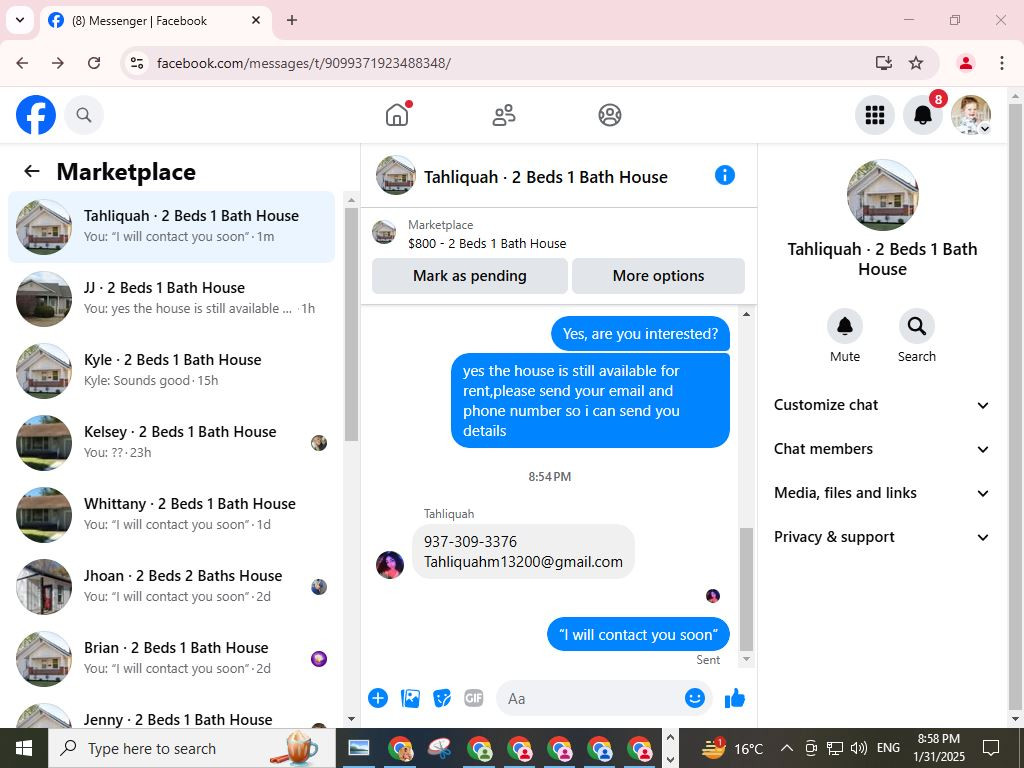This screenshot has width=1024, height=768.
Task: Close the Messenger browser tab
Action: tap(256, 20)
